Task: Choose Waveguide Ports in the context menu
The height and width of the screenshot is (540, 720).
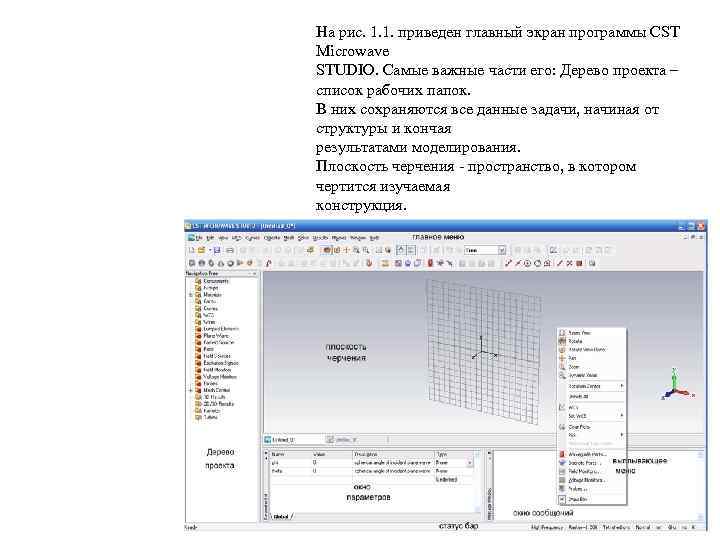Action: [x=588, y=455]
